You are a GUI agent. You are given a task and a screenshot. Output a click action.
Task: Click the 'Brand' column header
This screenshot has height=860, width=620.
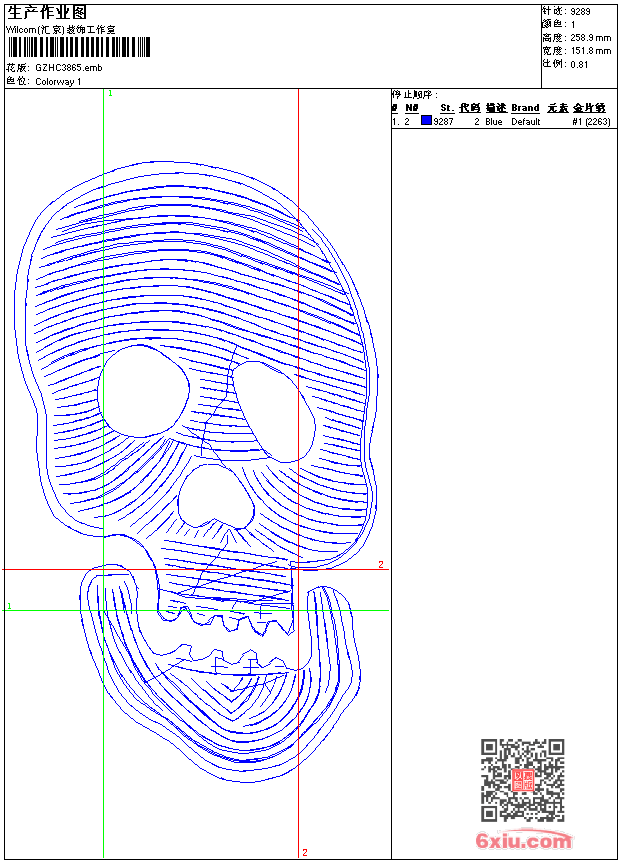pos(525,108)
